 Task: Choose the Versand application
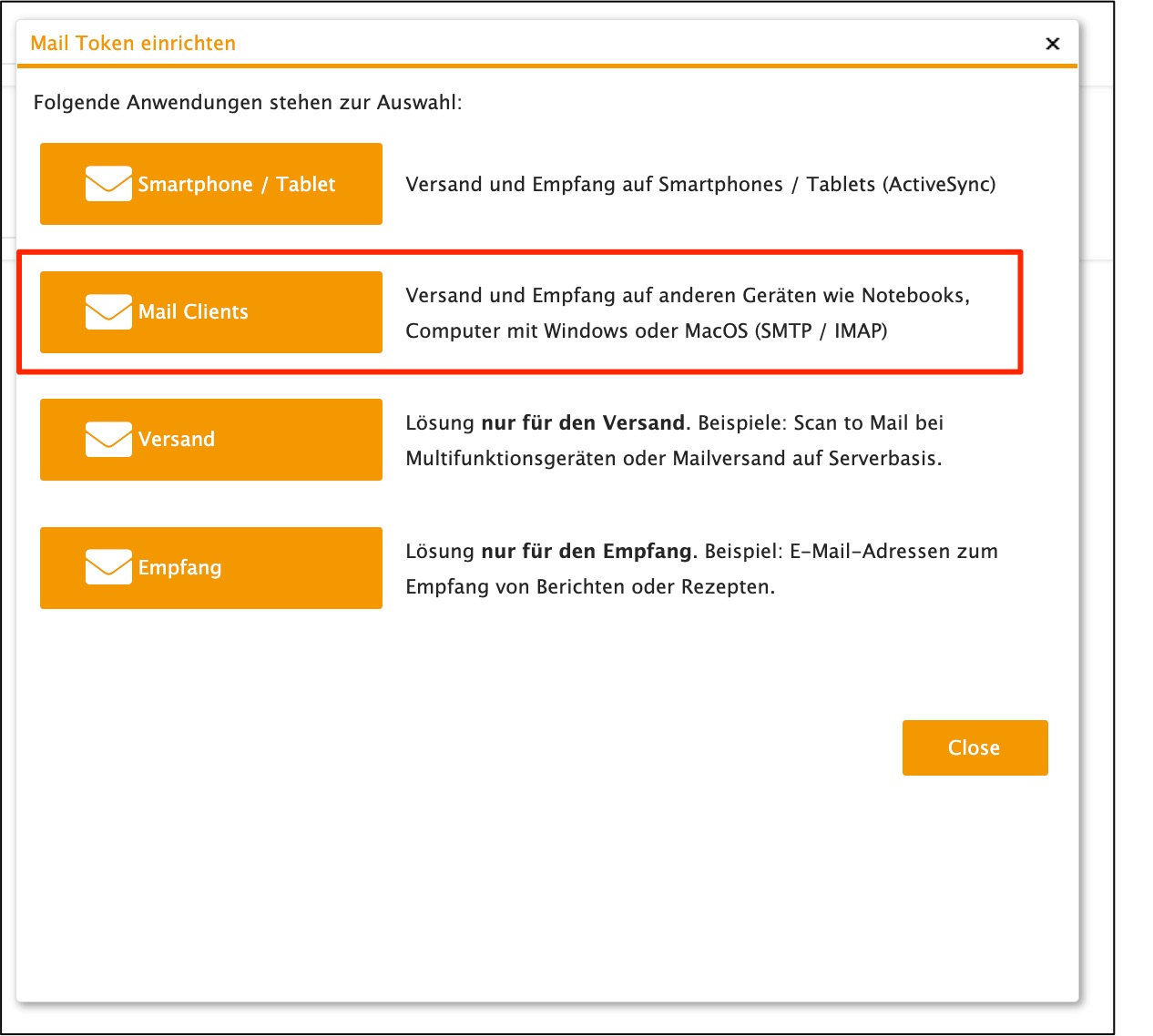click(210, 439)
